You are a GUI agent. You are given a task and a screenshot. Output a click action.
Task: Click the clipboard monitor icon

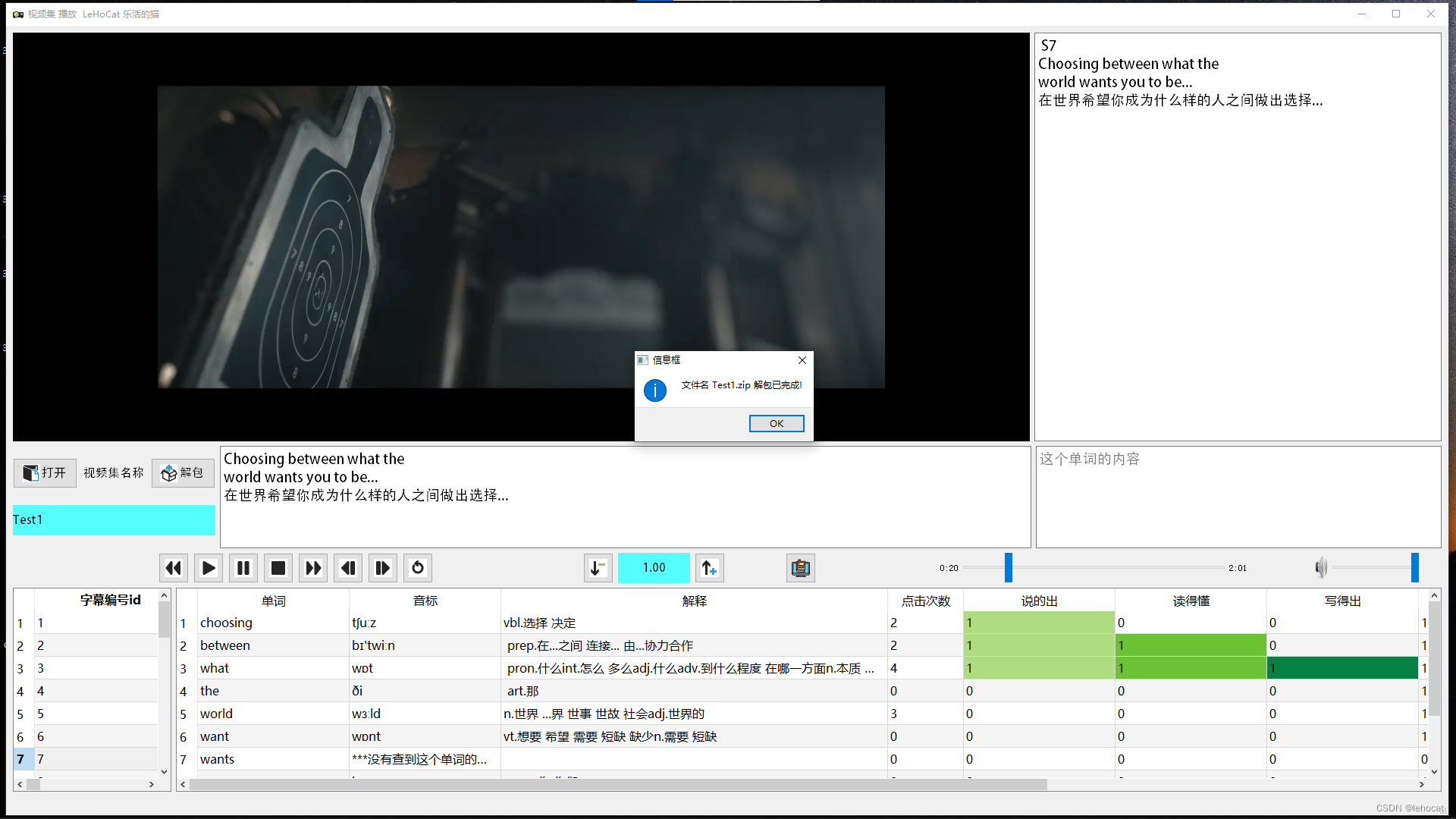pos(800,568)
